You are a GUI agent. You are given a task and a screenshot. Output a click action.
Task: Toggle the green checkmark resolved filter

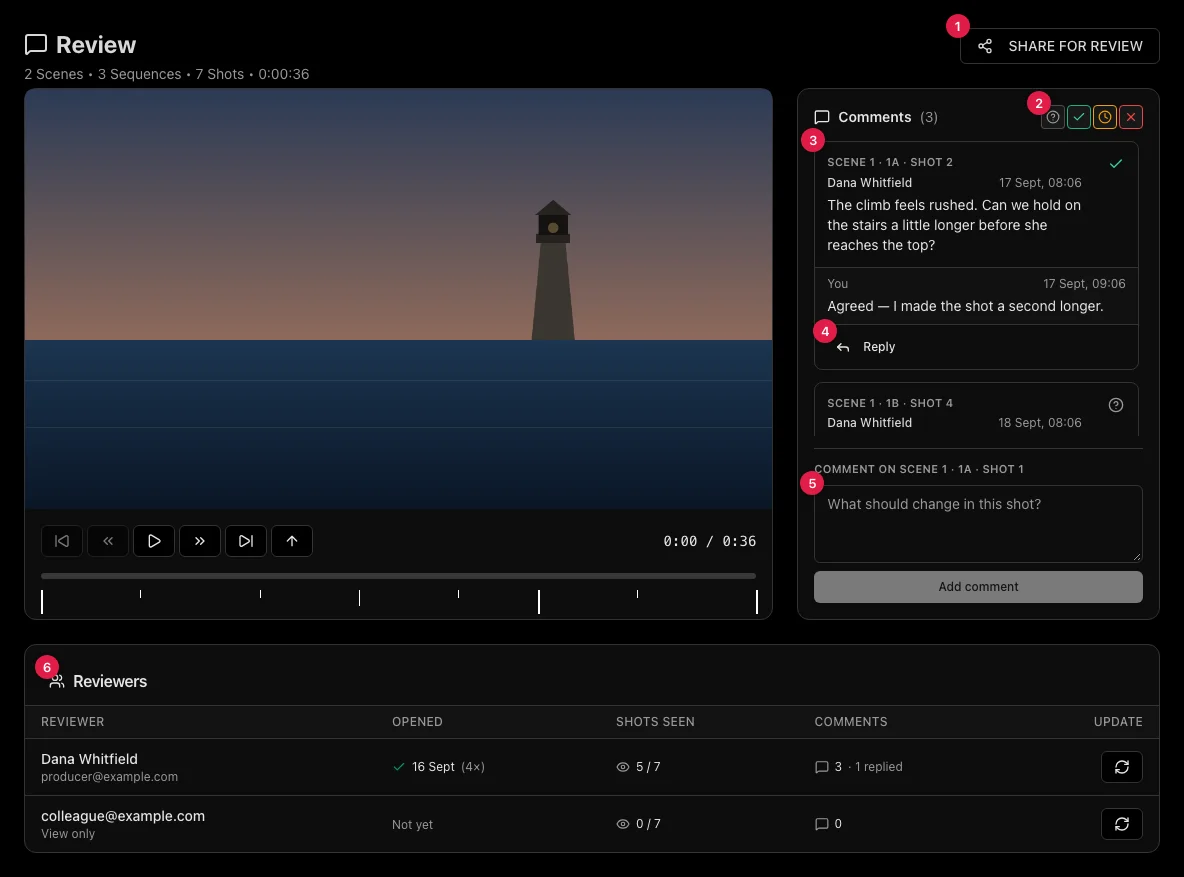coord(1078,117)
